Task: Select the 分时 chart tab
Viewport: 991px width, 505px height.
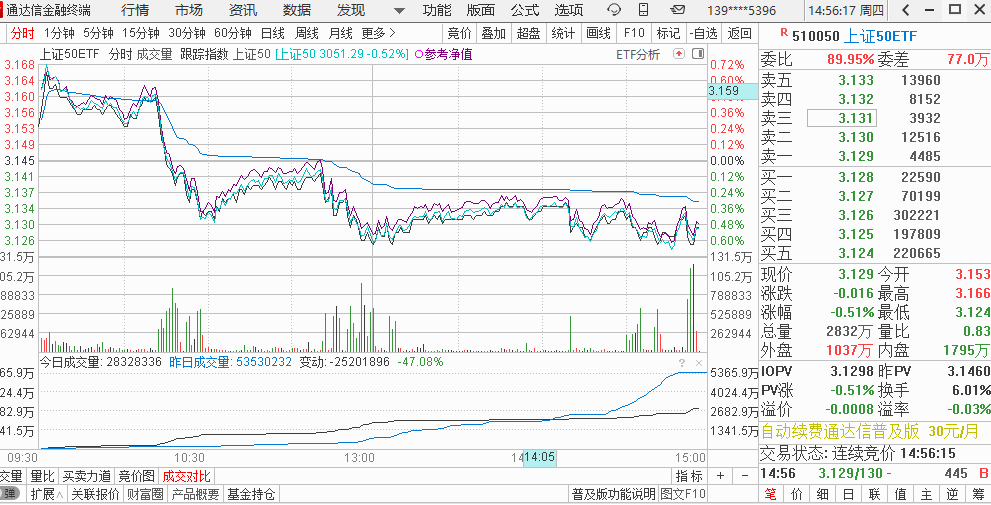Action: 23,33
